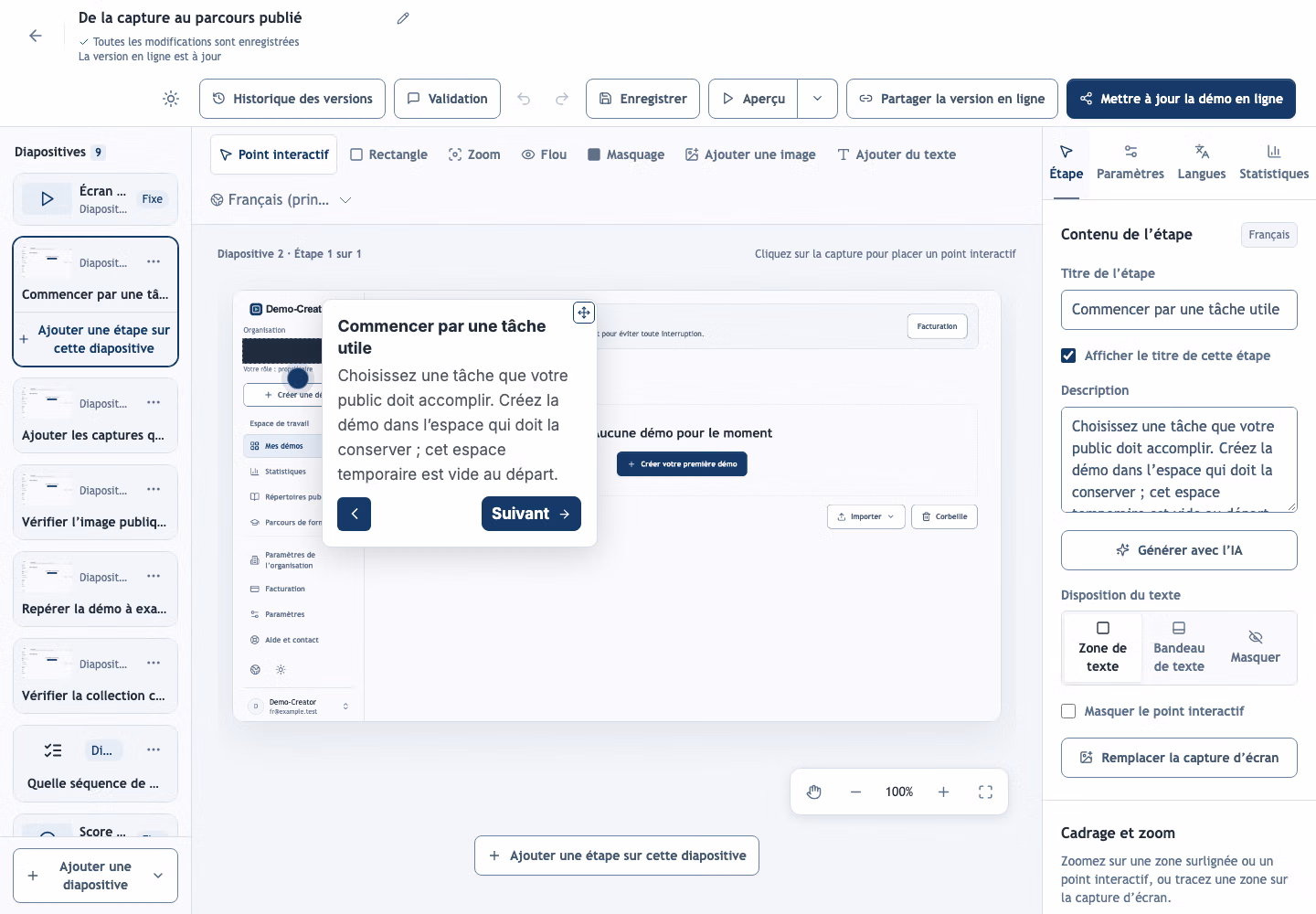Toggle the light/dark theme sun icon
The image size is (1316, 914).
[x=171, y=99]
